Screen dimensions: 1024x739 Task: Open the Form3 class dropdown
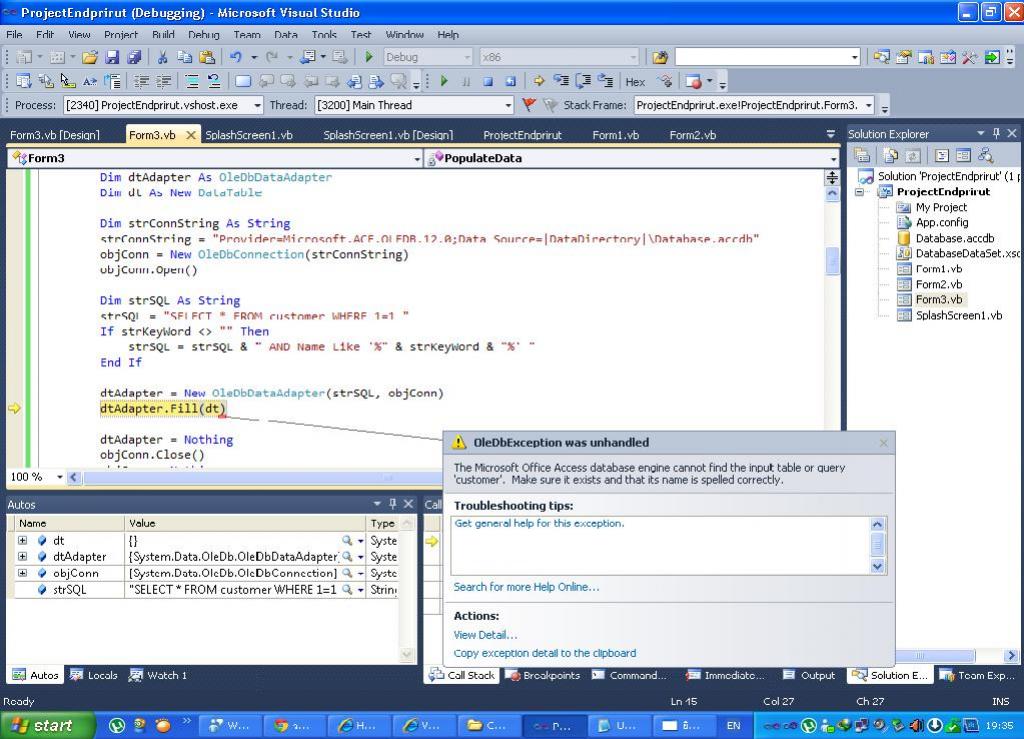417,159
